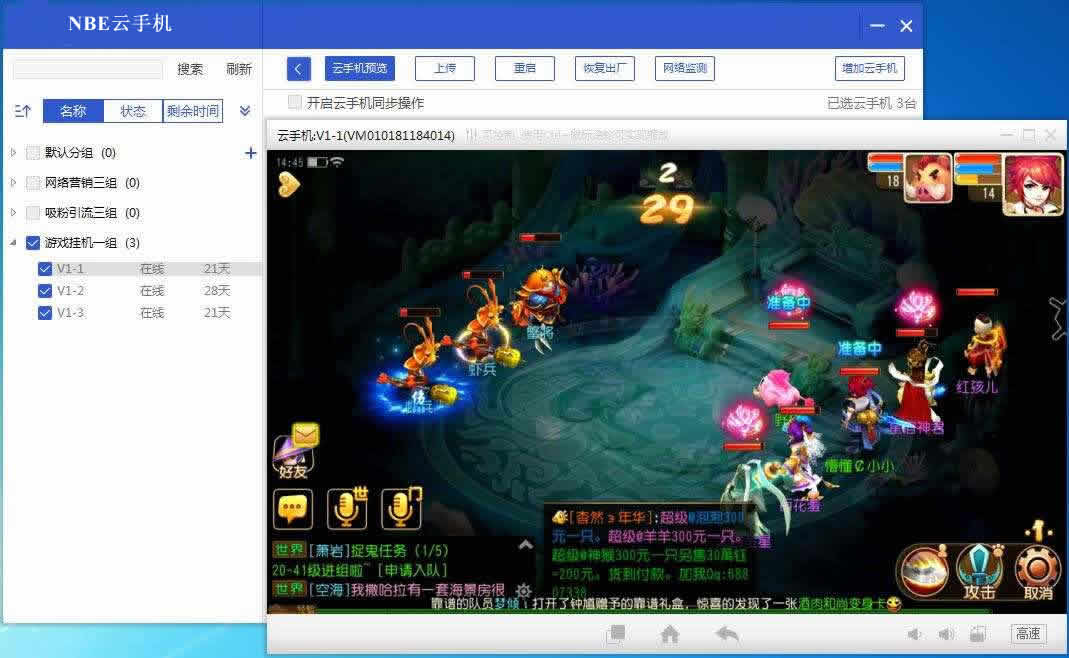The width and height of the screenshot is (1069, 658).
Task: Click the 刷新 refresh link
Action: pyautogui.click(x=239, y=69)
